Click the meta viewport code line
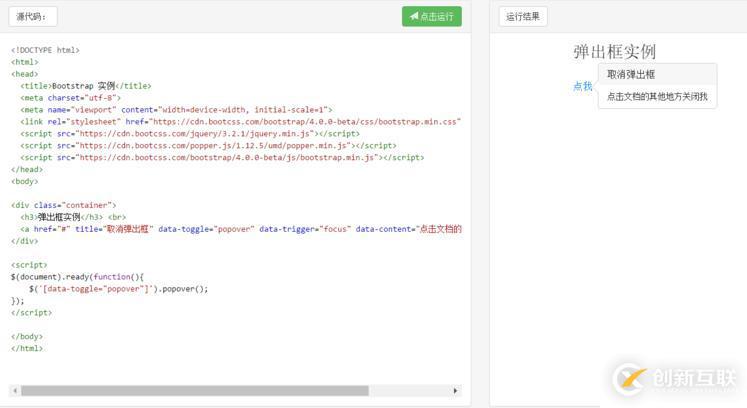This screenshot has width=747, height=408. [x=176, y=110]
